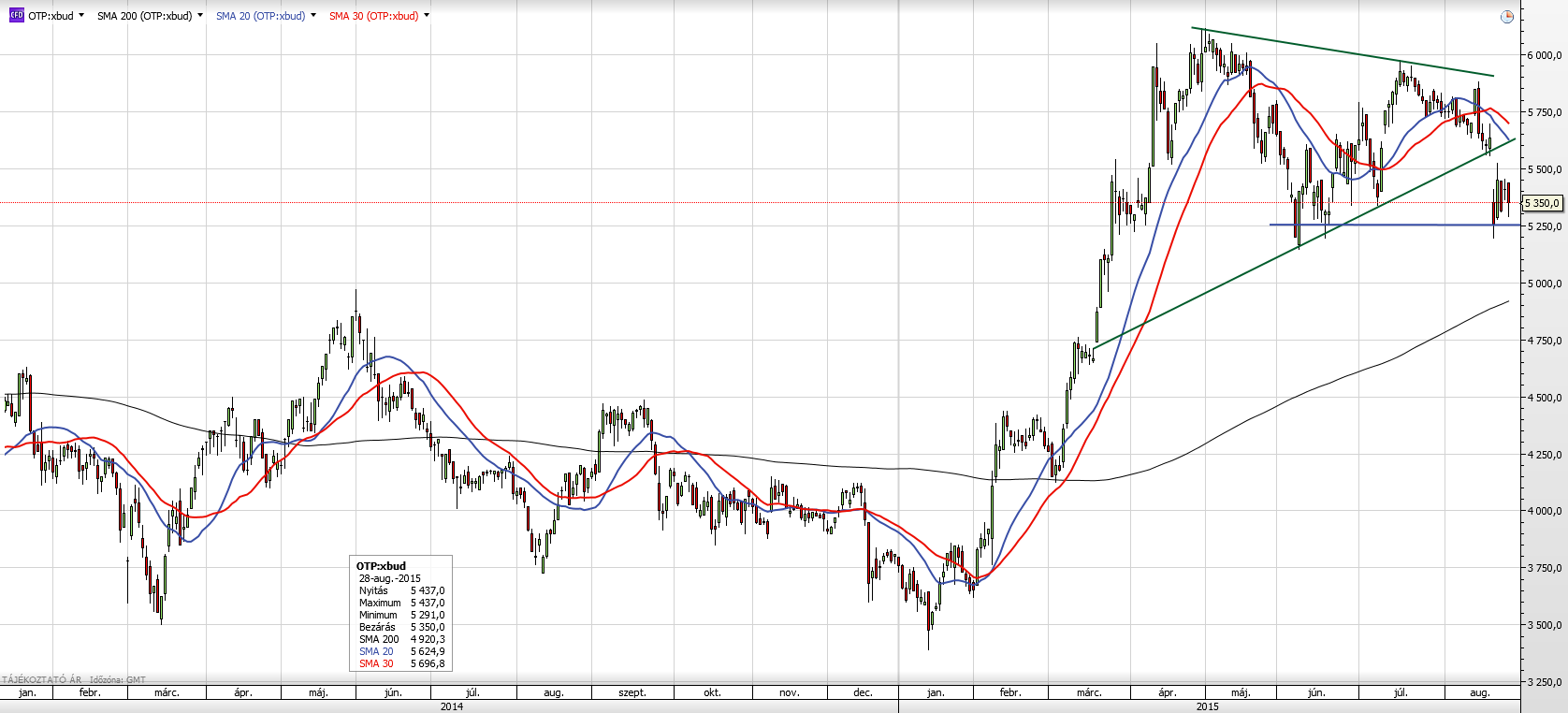Click the purple CFD instrument icon
The image size is (1568, 713).
16,16
